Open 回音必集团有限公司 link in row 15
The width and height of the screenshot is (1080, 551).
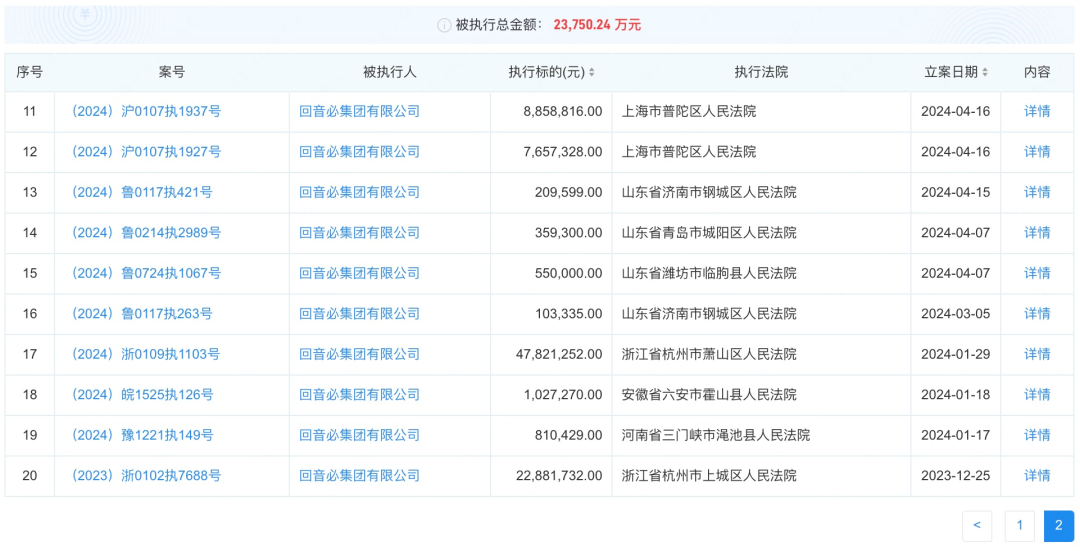(360, 273)
